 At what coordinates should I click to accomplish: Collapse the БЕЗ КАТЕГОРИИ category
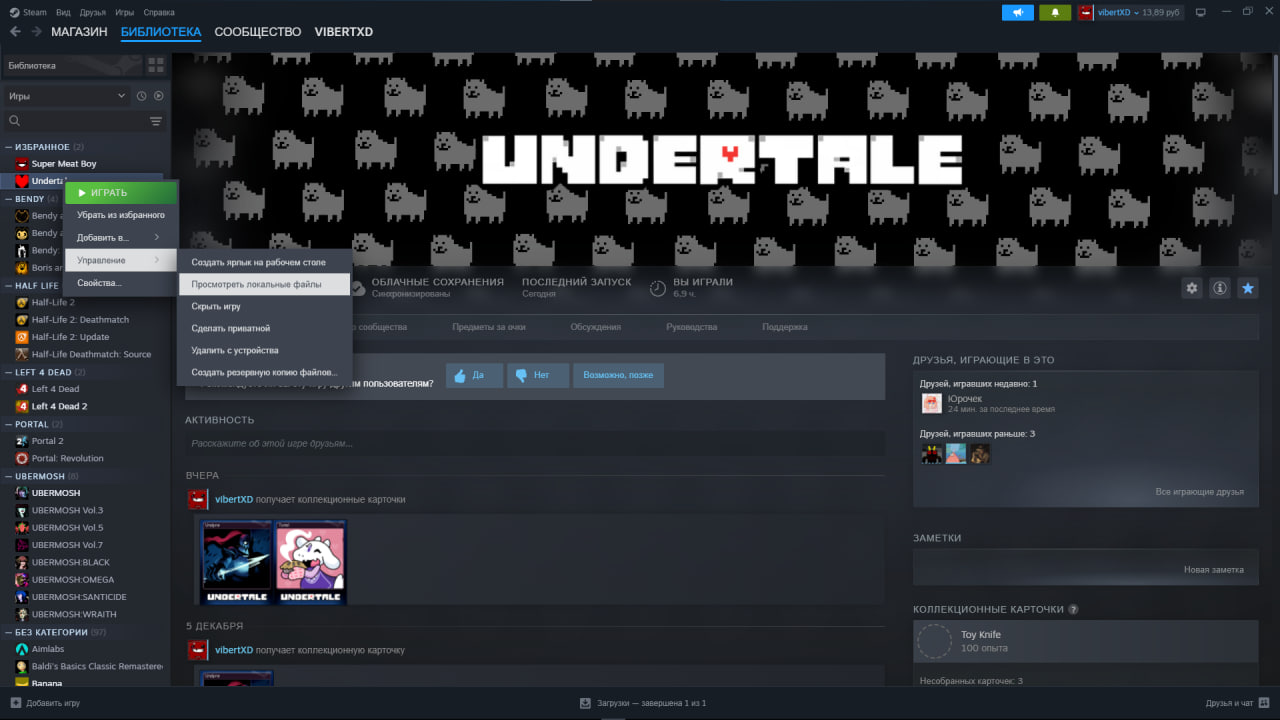point(8,632)
